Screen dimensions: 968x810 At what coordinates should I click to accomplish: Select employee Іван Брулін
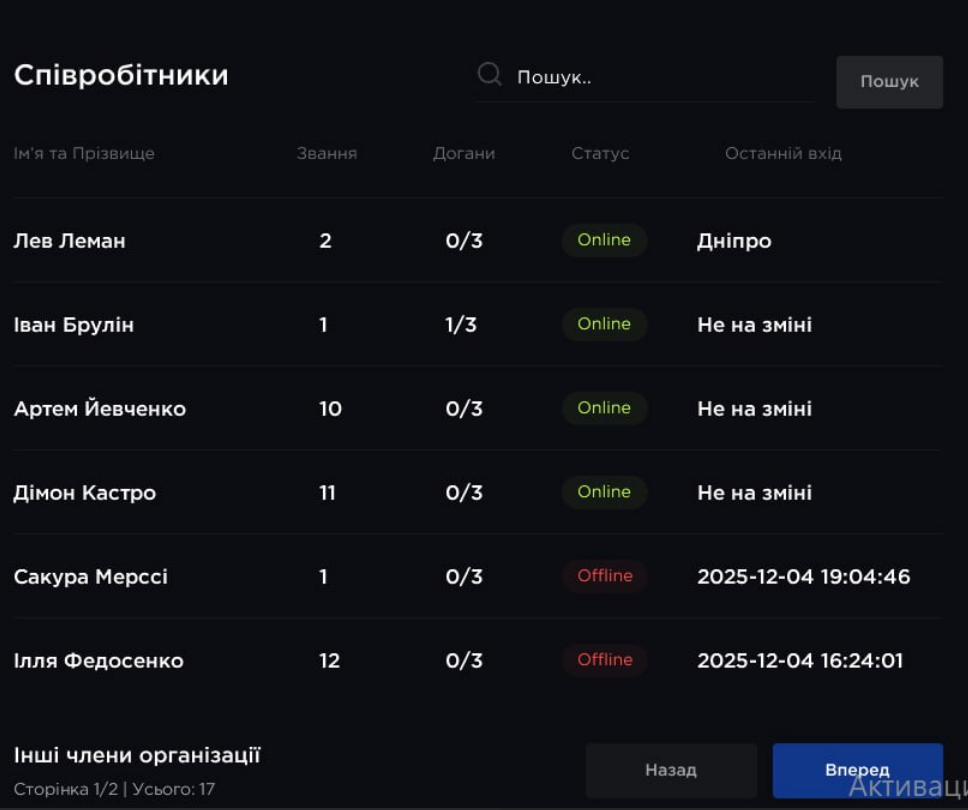pyautogui.click(x=73, y=325)
